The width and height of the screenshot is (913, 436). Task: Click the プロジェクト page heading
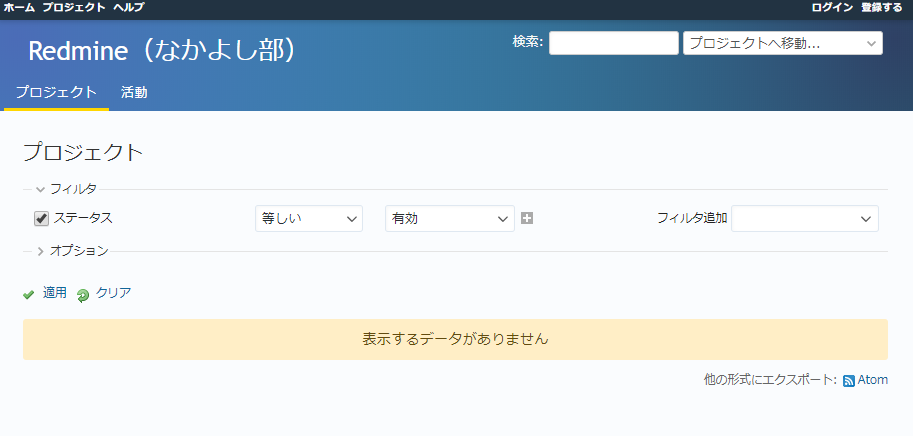(83, 153)
